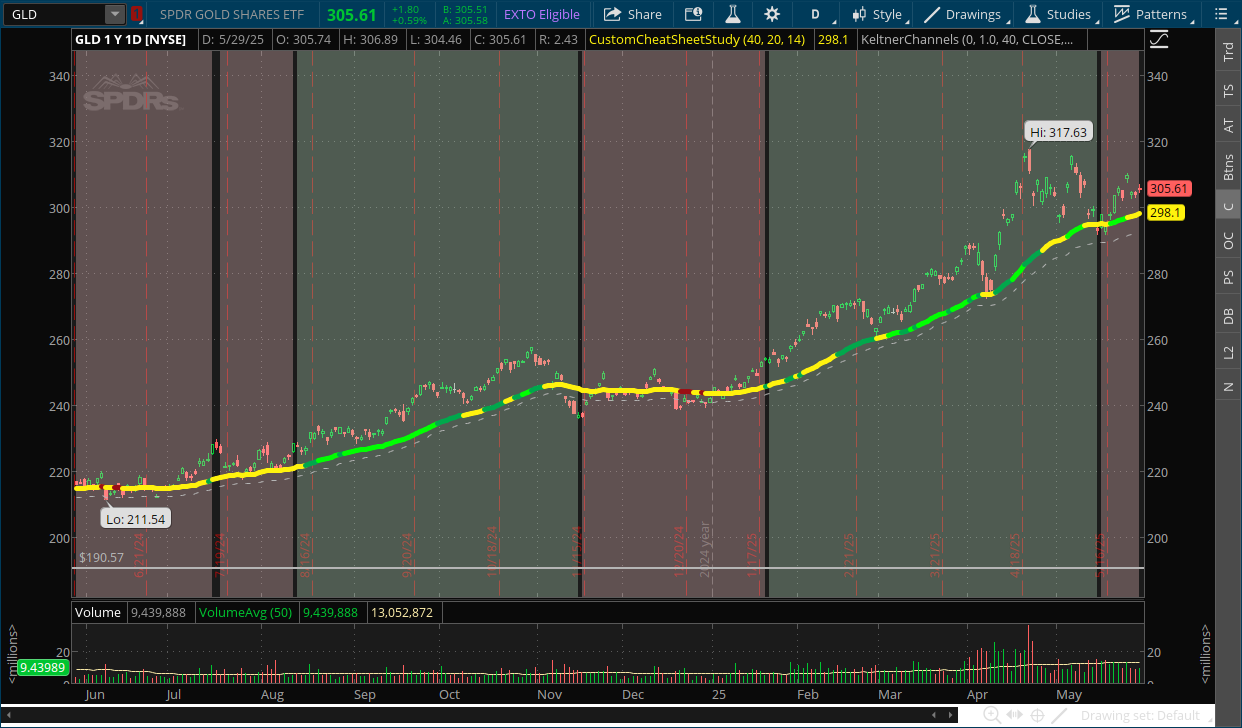Viewport: 1242px width, 728px height.
Task: Select the C sidebar tab
Action: tap(1228, 206)
